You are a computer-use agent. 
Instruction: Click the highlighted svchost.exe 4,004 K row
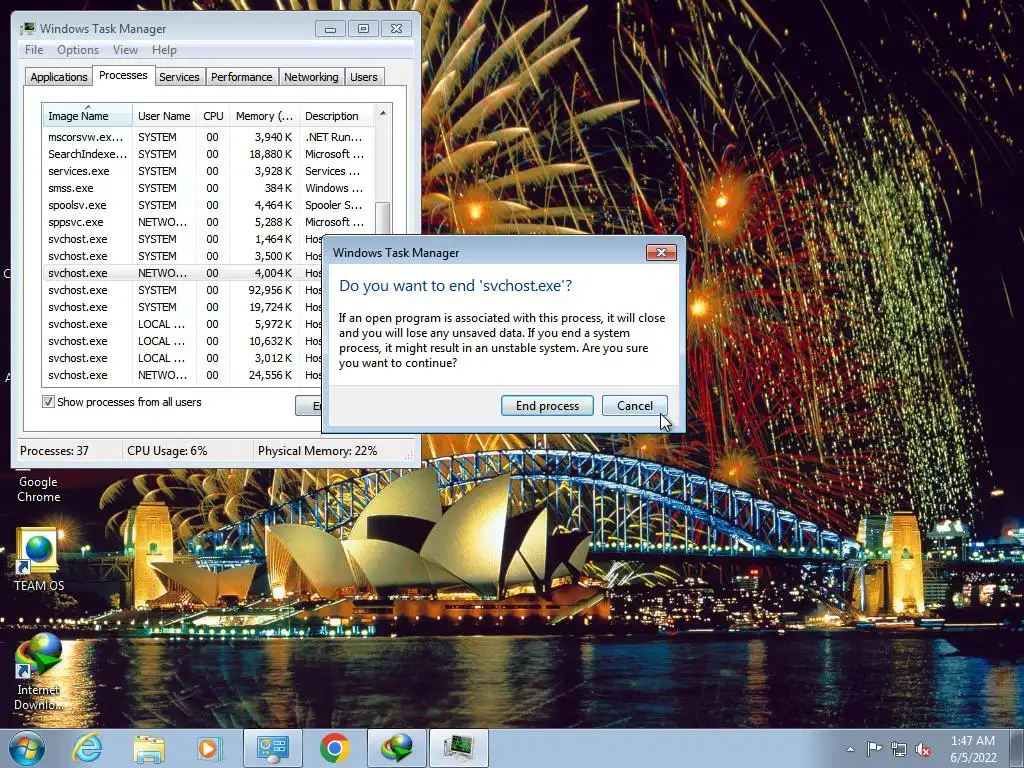tap(183, 273)
